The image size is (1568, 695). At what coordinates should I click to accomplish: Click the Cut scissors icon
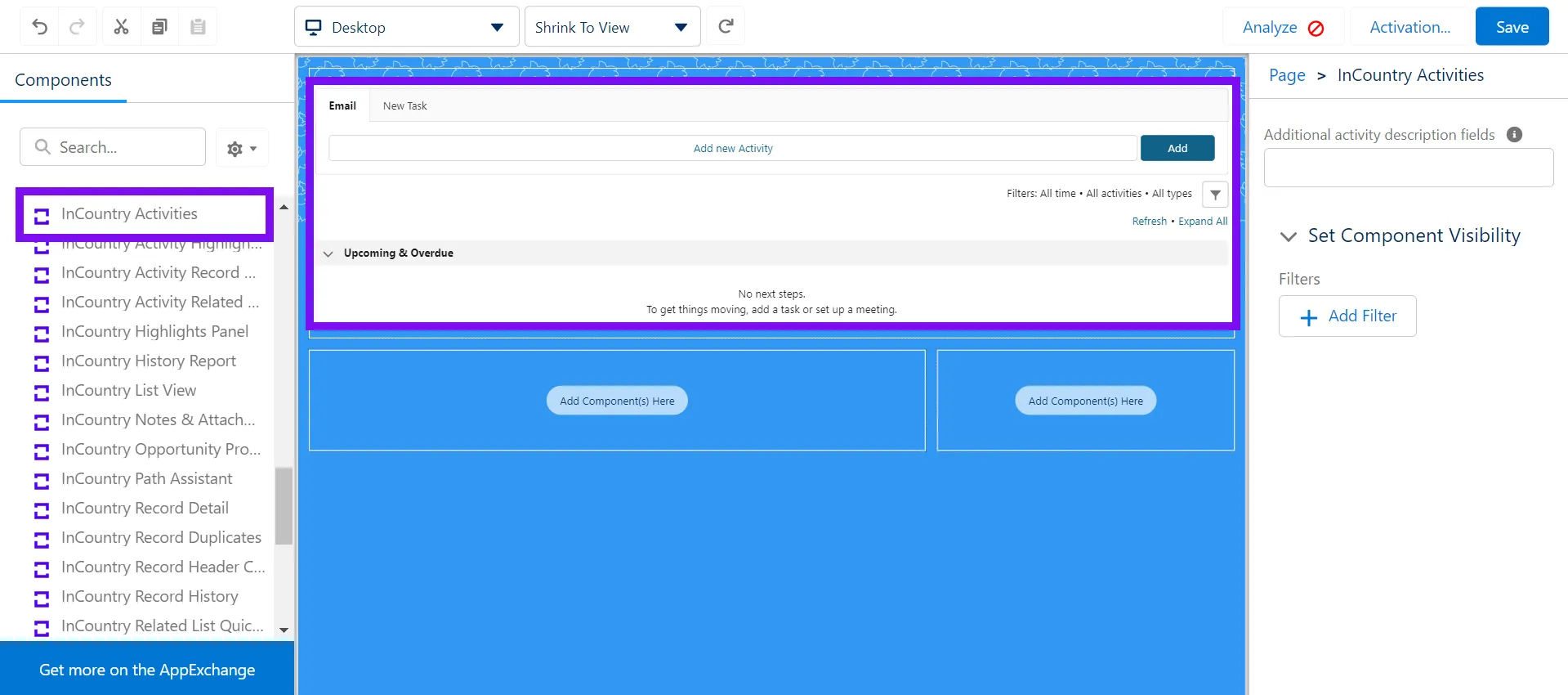(x=121, y=27)
